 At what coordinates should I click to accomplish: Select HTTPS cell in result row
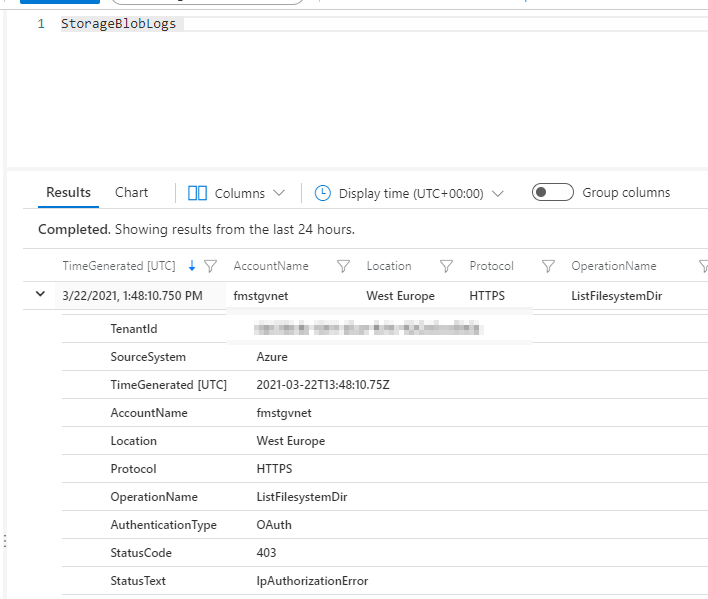click(x=487, y=296)
